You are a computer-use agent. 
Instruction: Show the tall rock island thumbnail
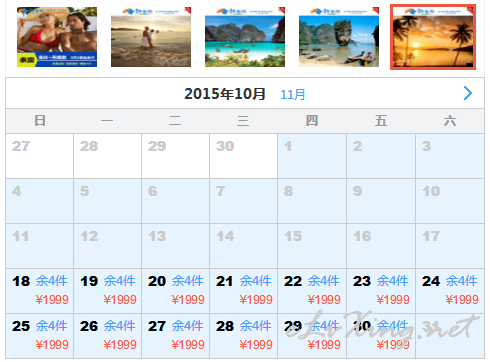point(339,37)
